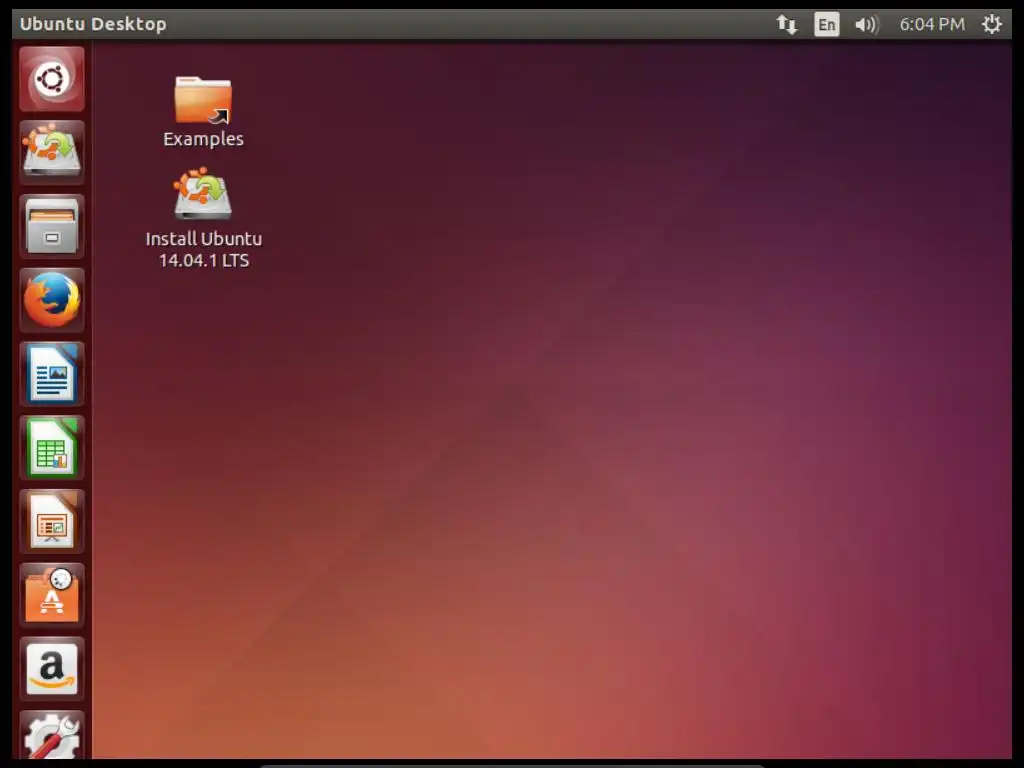Open the Files manager in launcher
1024x768 pixels.
[x=52, y=227]
